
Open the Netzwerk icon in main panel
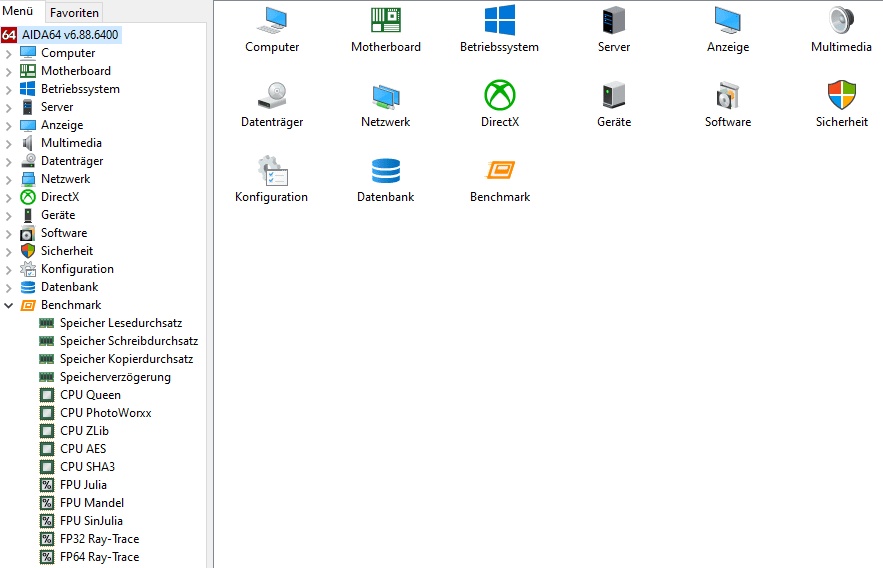tap(386, 96)
